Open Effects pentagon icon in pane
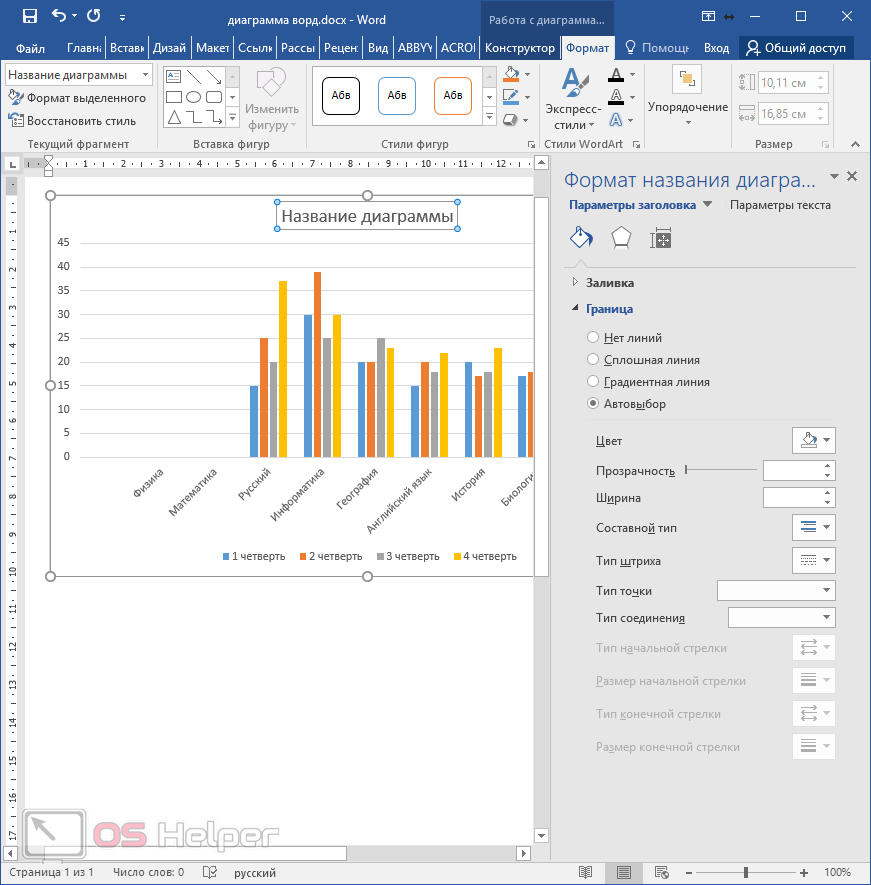Screen dimensions: 871x885 pos(621,238)
